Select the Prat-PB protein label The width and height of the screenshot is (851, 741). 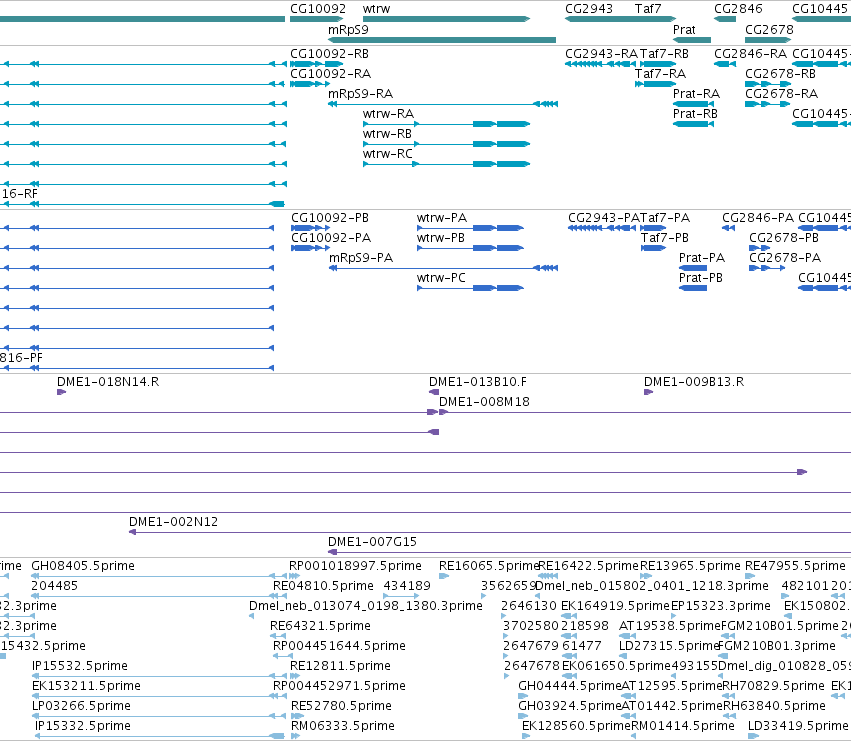point(701,278)
